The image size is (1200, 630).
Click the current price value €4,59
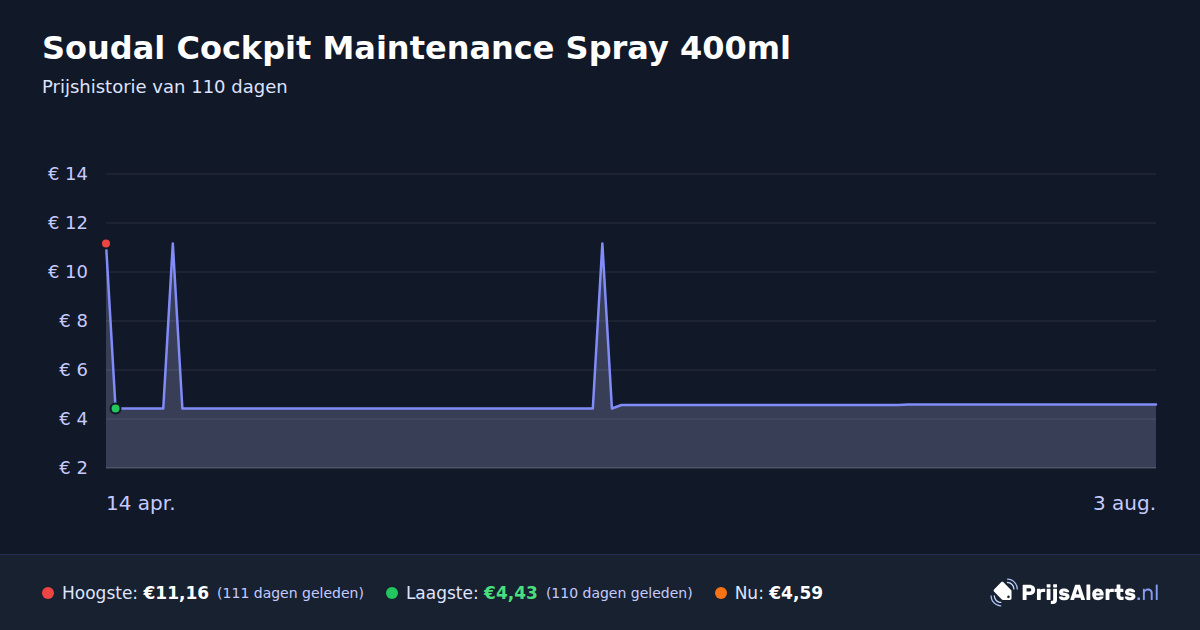(796, 593)
